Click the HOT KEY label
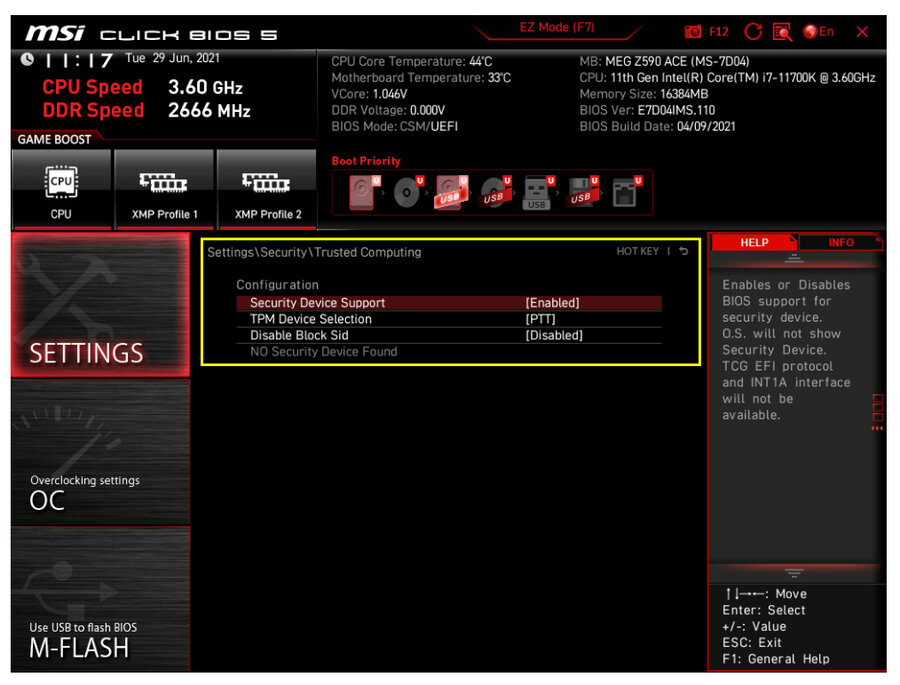 tap(637, 251)
